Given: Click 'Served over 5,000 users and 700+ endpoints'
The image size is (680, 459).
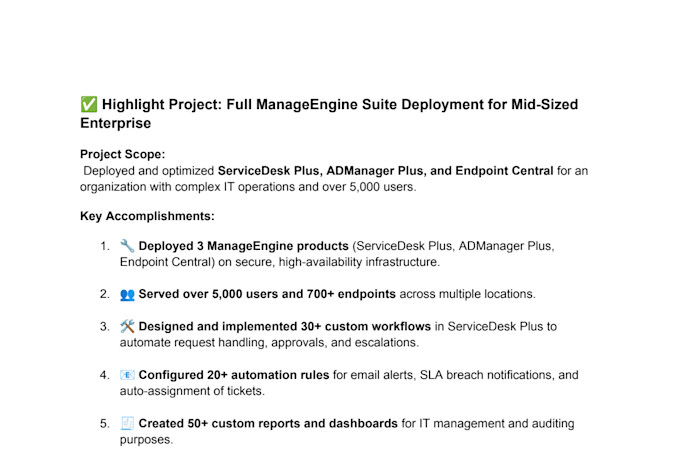Looking at the screenshot, I should (267, 294).
